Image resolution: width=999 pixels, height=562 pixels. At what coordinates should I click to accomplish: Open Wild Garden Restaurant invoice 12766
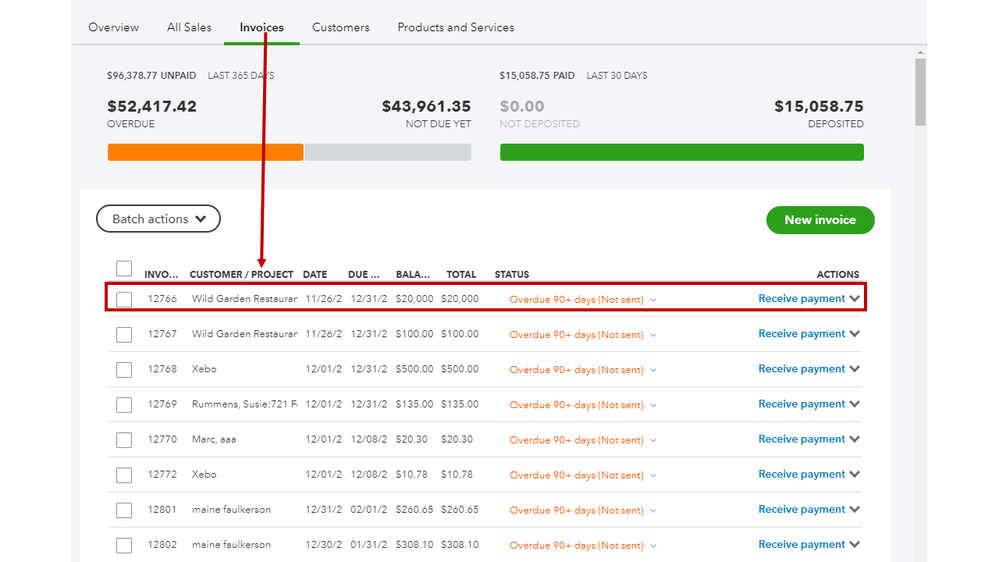[x=244, y=298]
